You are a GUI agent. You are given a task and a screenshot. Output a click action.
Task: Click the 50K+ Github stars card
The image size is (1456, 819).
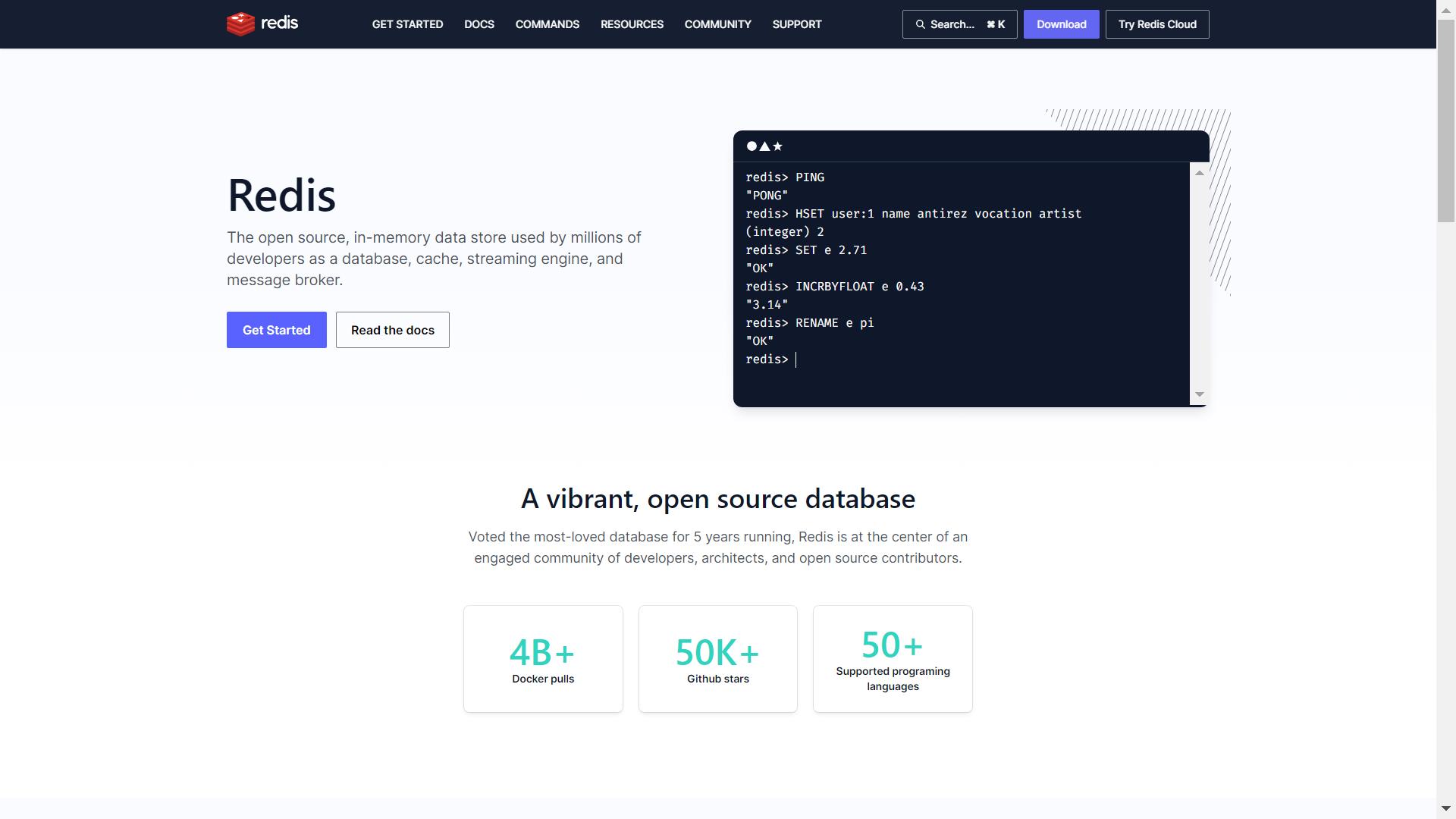[717, 659]
